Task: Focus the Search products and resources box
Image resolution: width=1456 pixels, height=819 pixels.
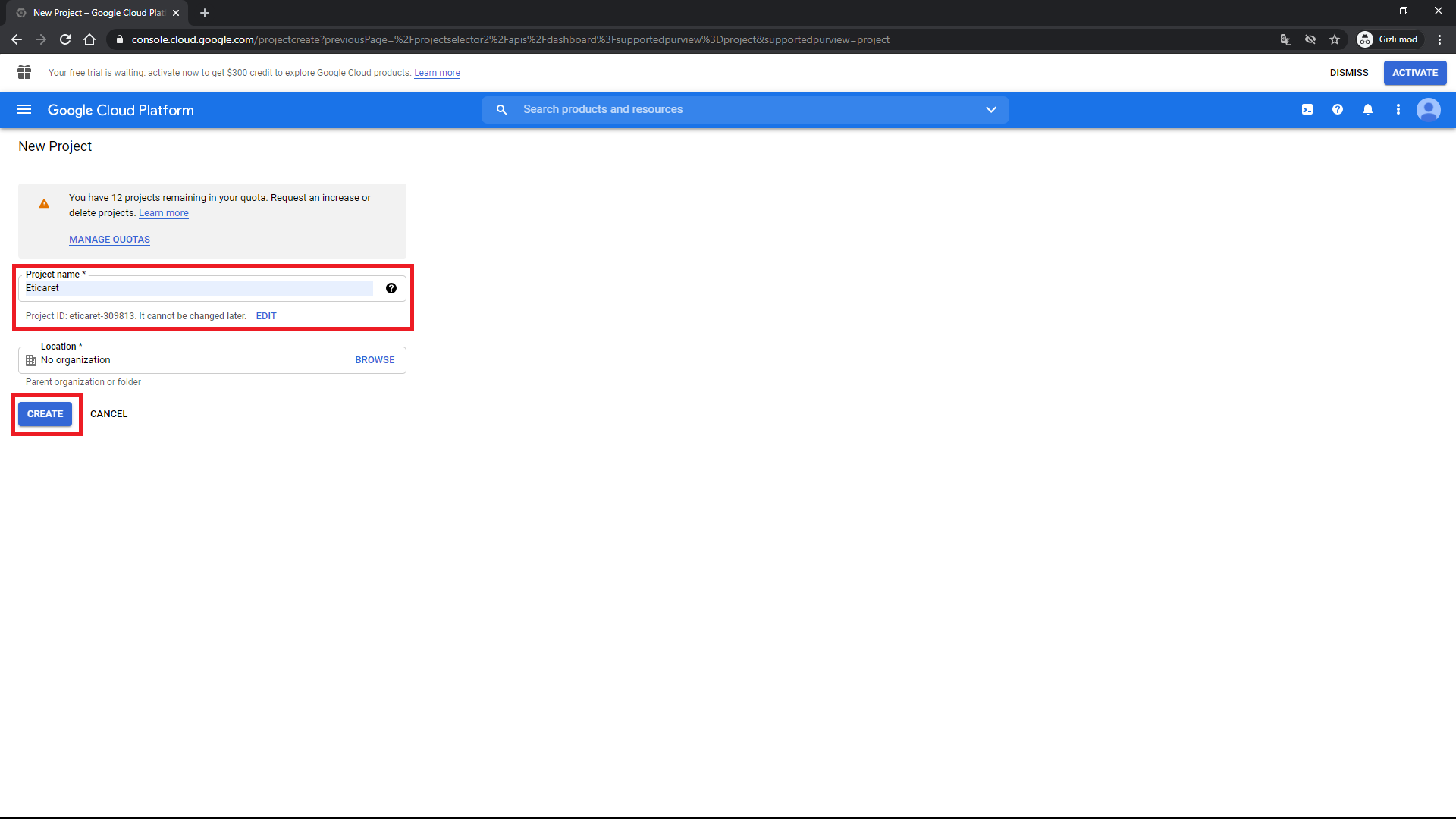Action: [745, 110]
